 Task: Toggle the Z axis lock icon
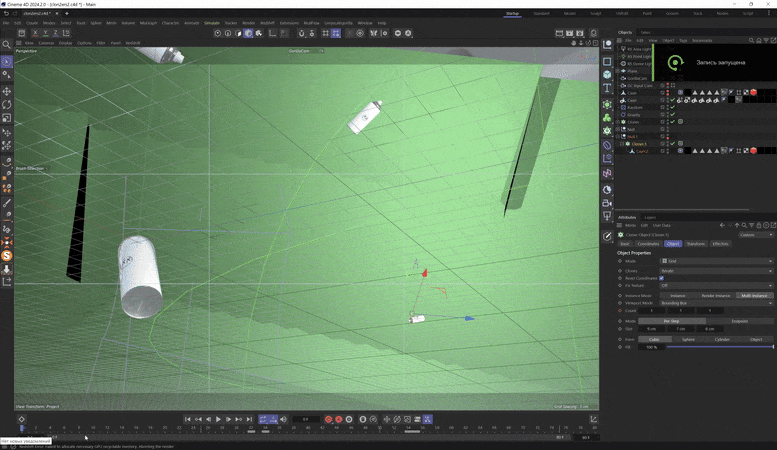pos(55,33)
